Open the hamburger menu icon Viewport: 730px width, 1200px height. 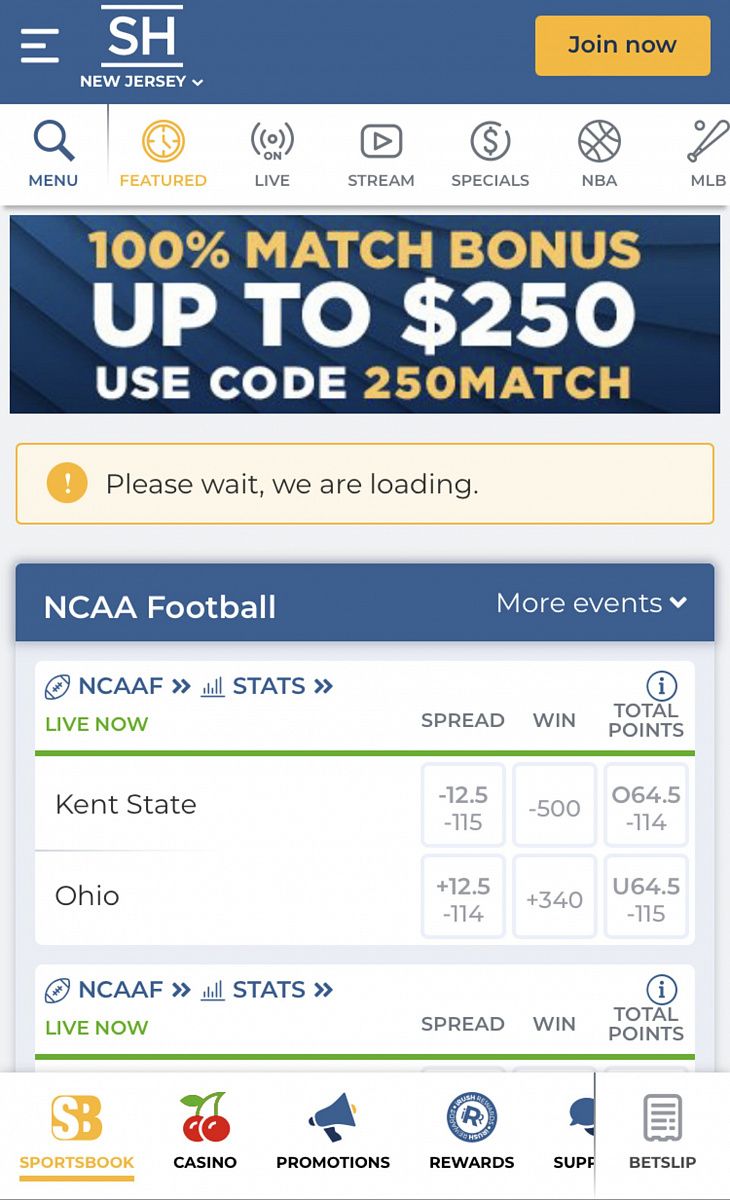pos(39,46)
